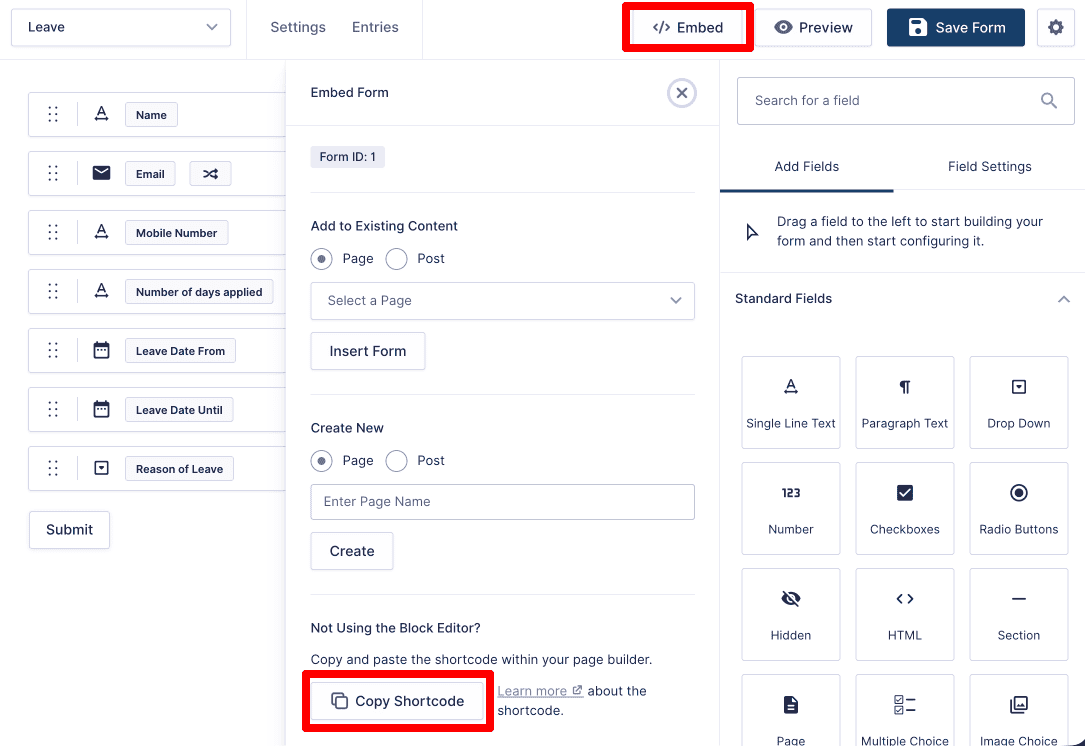Save the form with Save Form
This screenshot has height=746, width=1085.
click(x=956, y=28)
